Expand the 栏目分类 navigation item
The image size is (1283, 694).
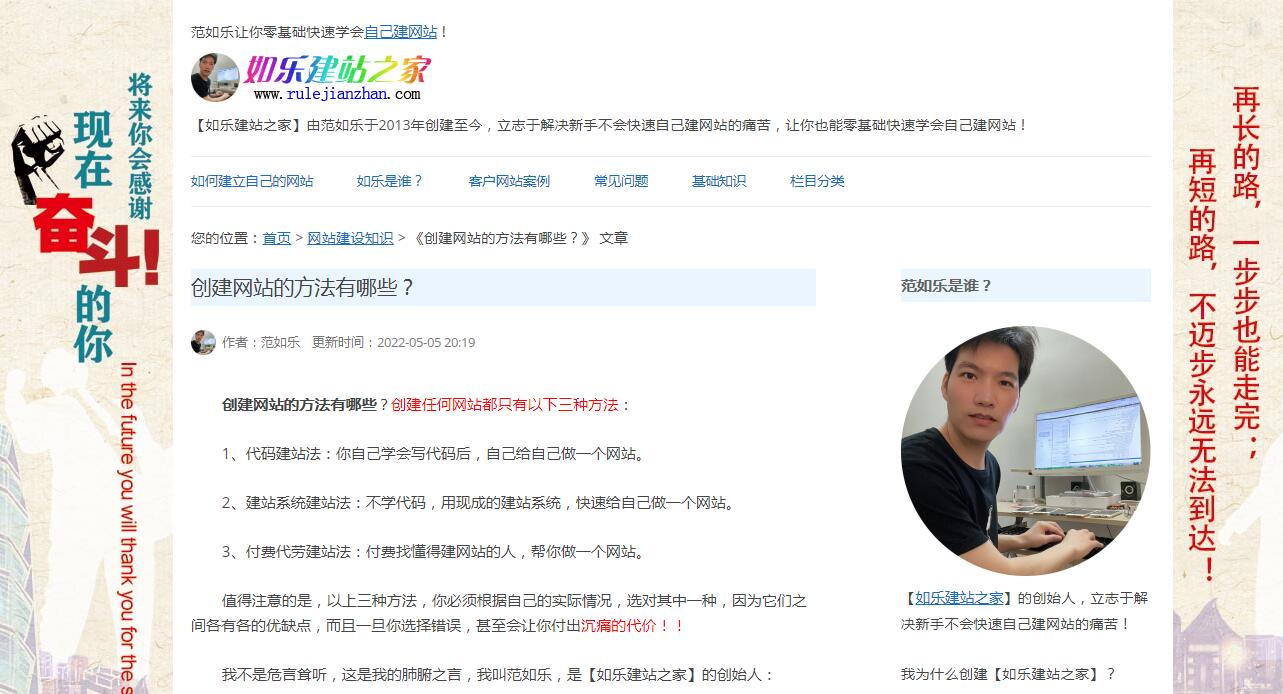(x=817, y=181)
